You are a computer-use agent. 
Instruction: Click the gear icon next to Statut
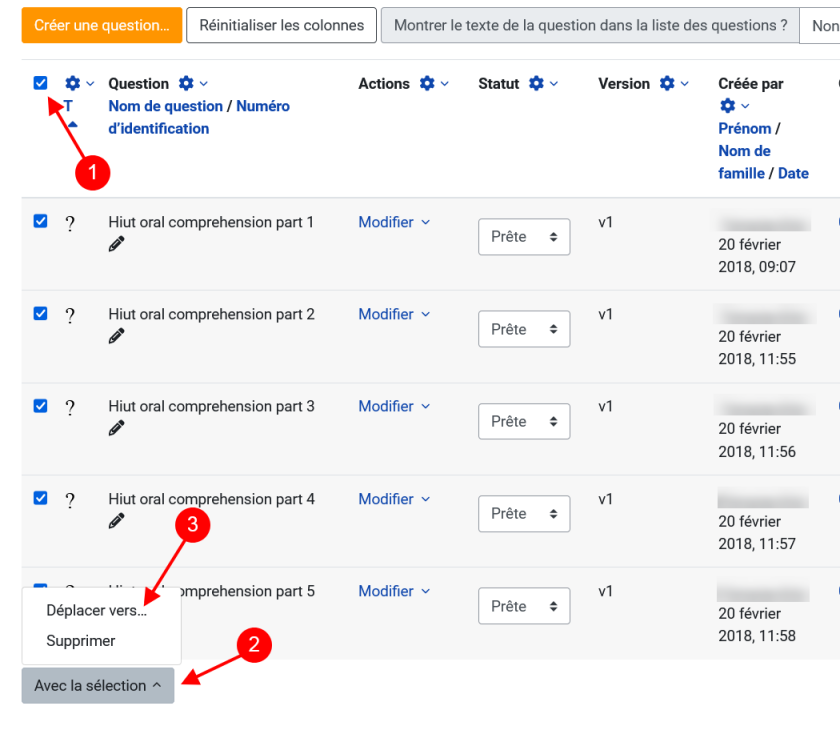coord(536,84)
